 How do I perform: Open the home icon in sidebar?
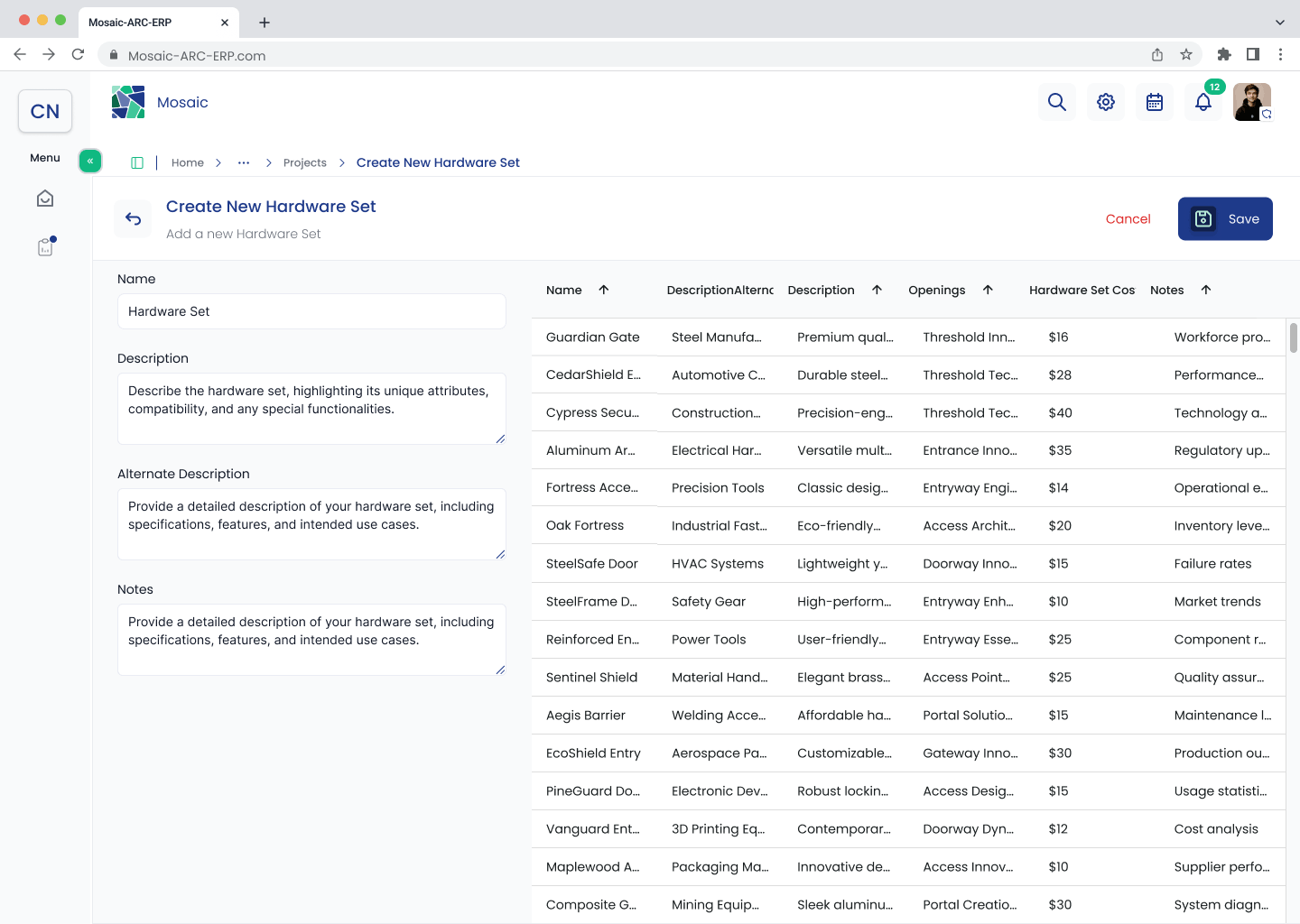(45, 199)
